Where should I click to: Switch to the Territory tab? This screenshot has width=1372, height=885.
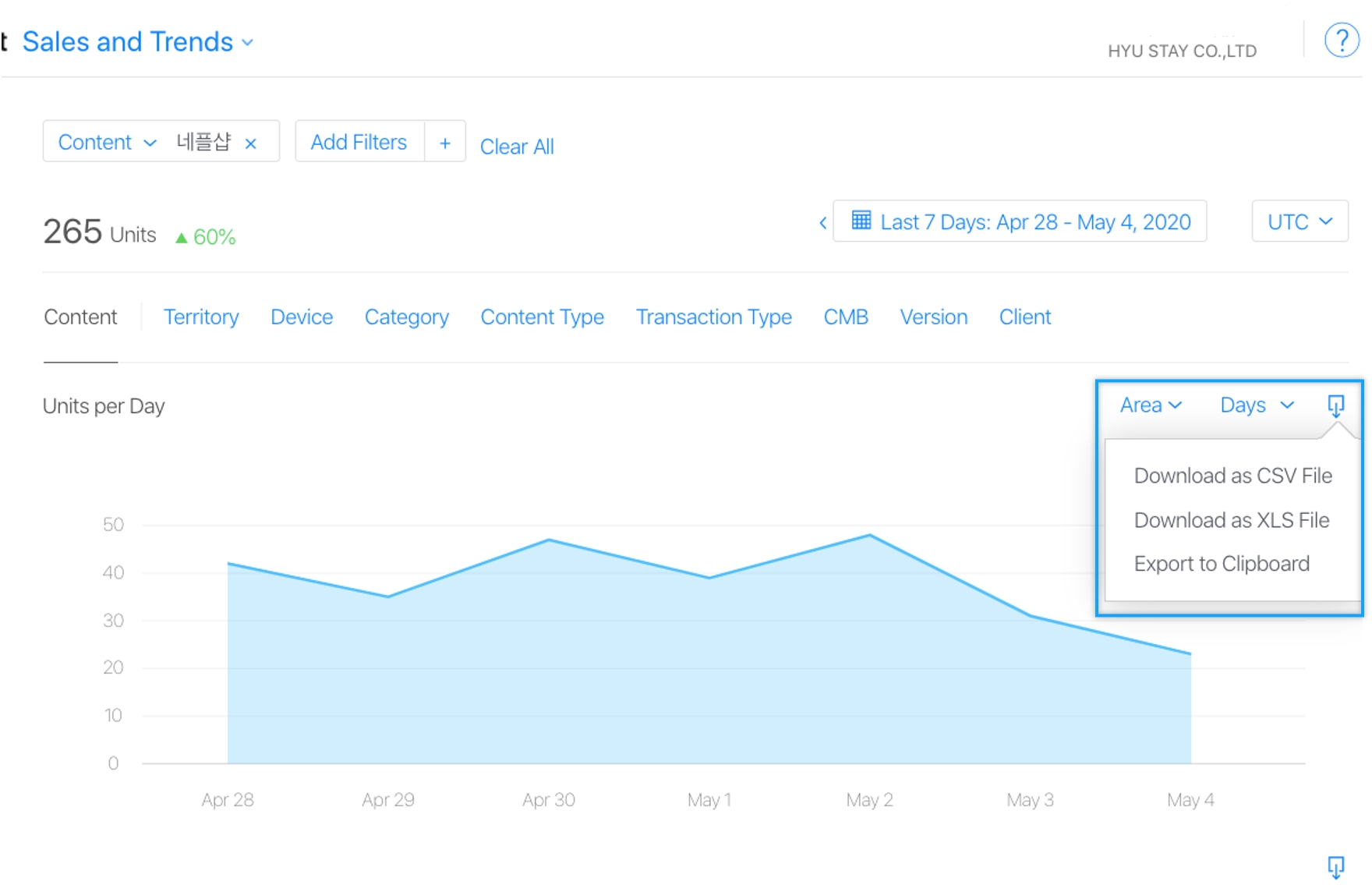click(x=201, y=317)
